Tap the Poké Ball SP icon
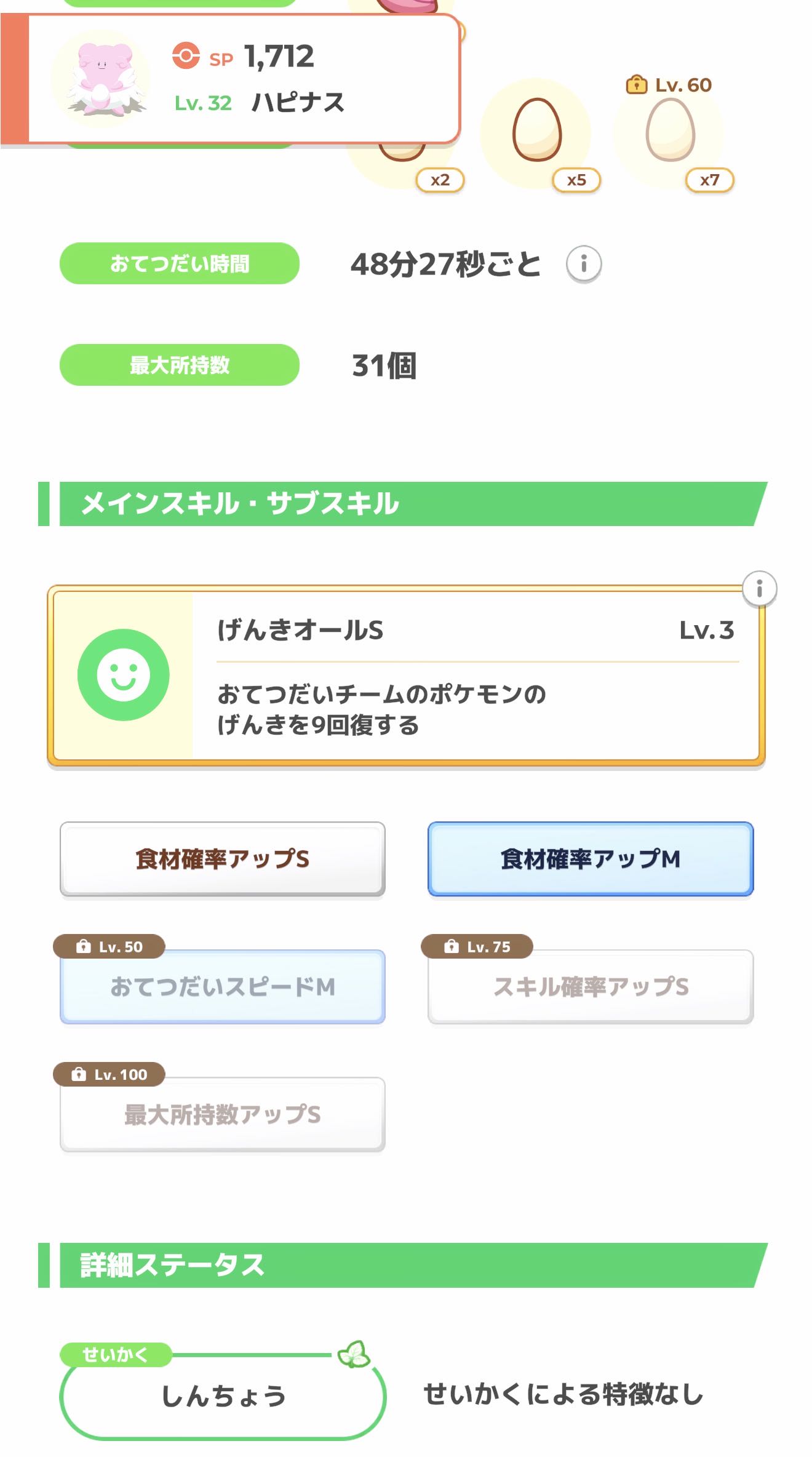812x1457 pixels. click(x=186, y=55)
